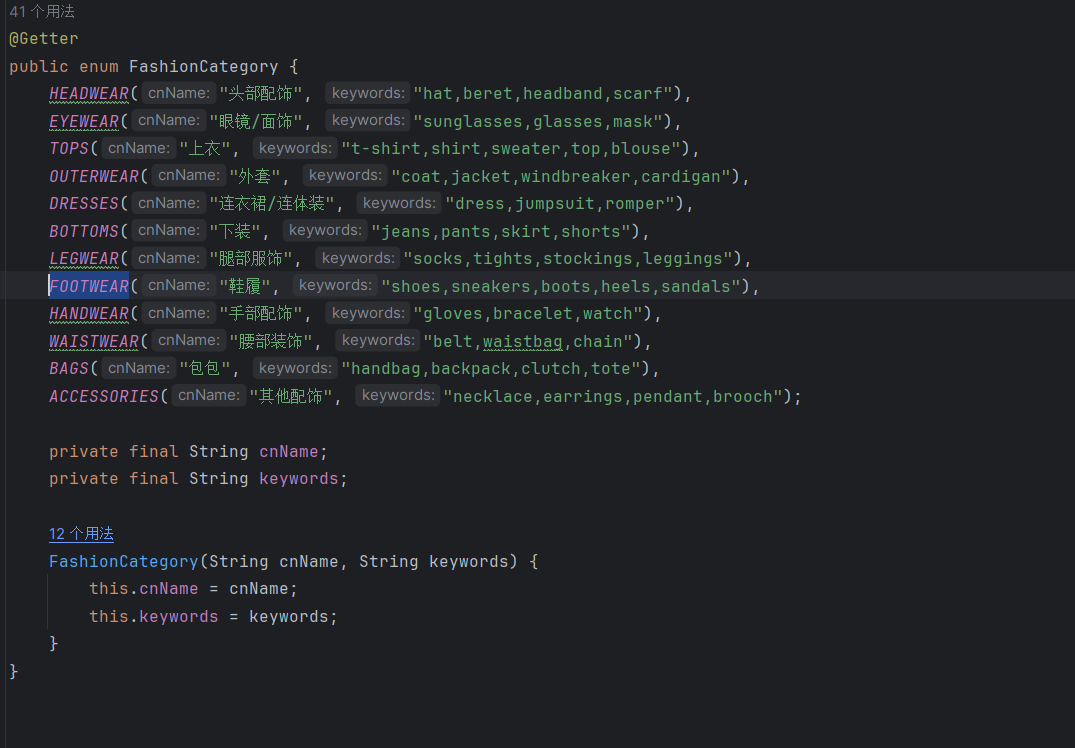Click the string "包包"
Image resolution: width=1075 pixels, height=748 pixels.
click(204, 368)
